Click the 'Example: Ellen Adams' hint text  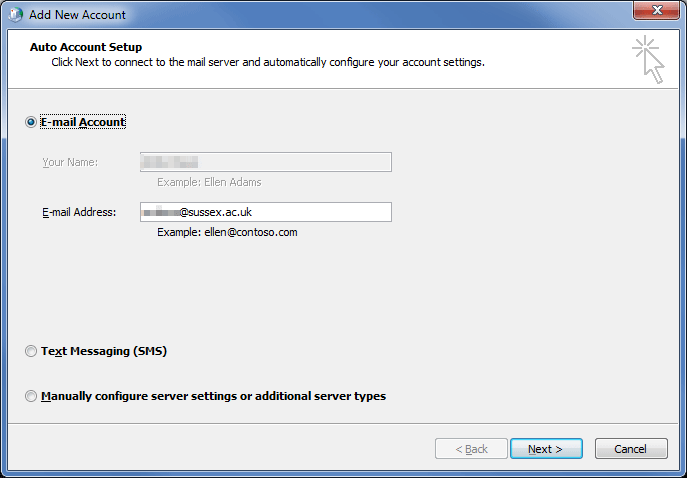click(209, 182)
